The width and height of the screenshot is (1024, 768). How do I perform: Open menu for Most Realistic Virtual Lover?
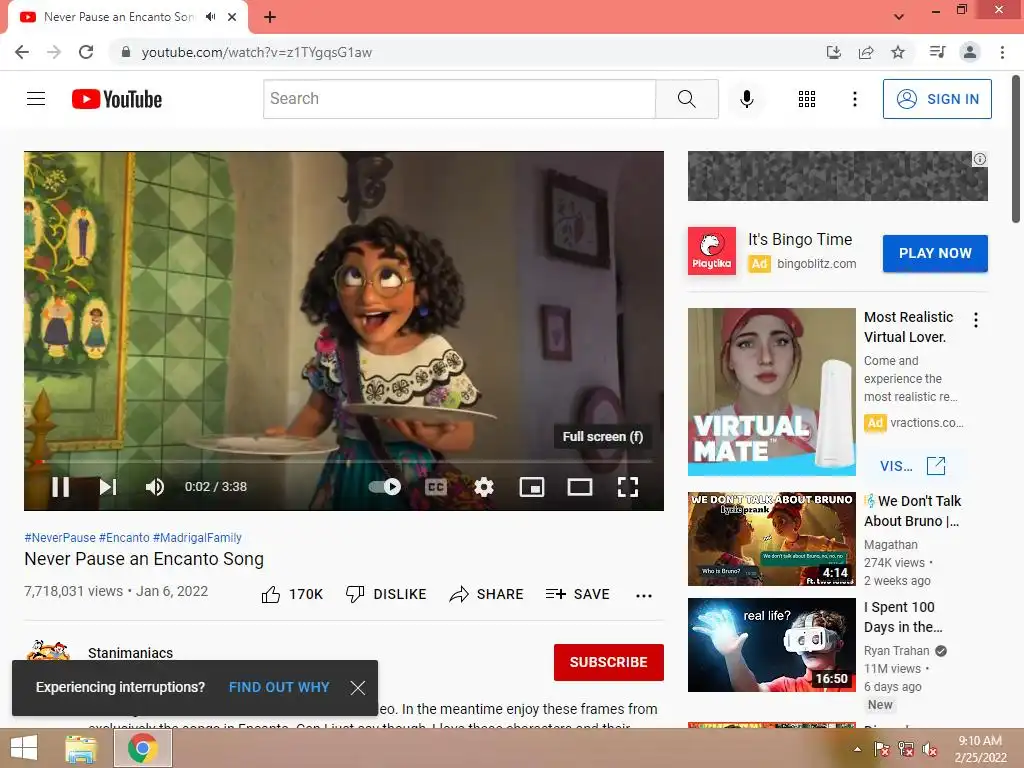coord(976,320)
